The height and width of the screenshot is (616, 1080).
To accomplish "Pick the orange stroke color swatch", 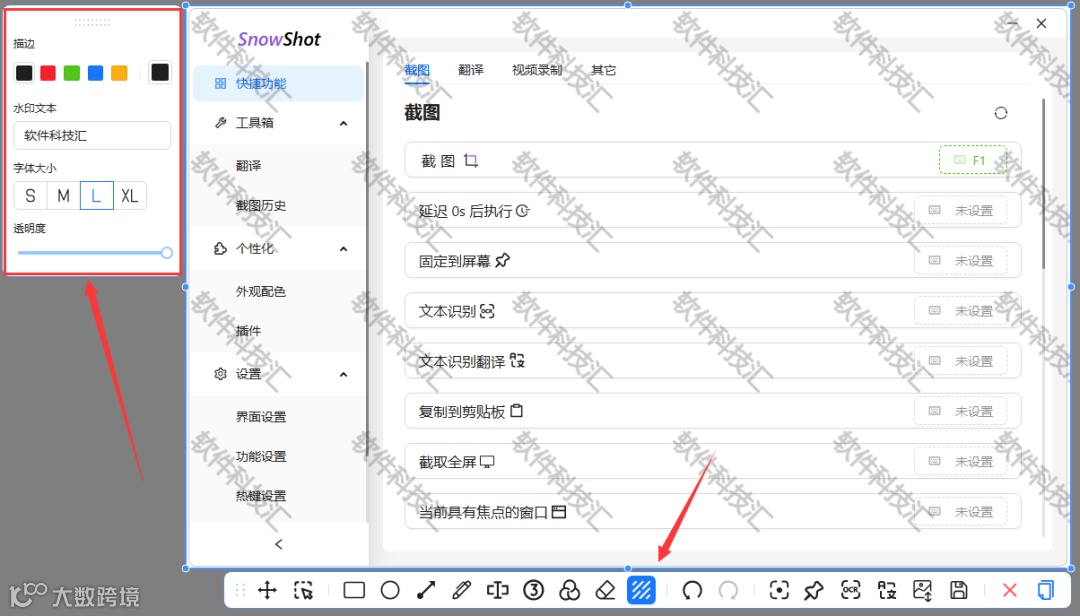I will point(119,73).
